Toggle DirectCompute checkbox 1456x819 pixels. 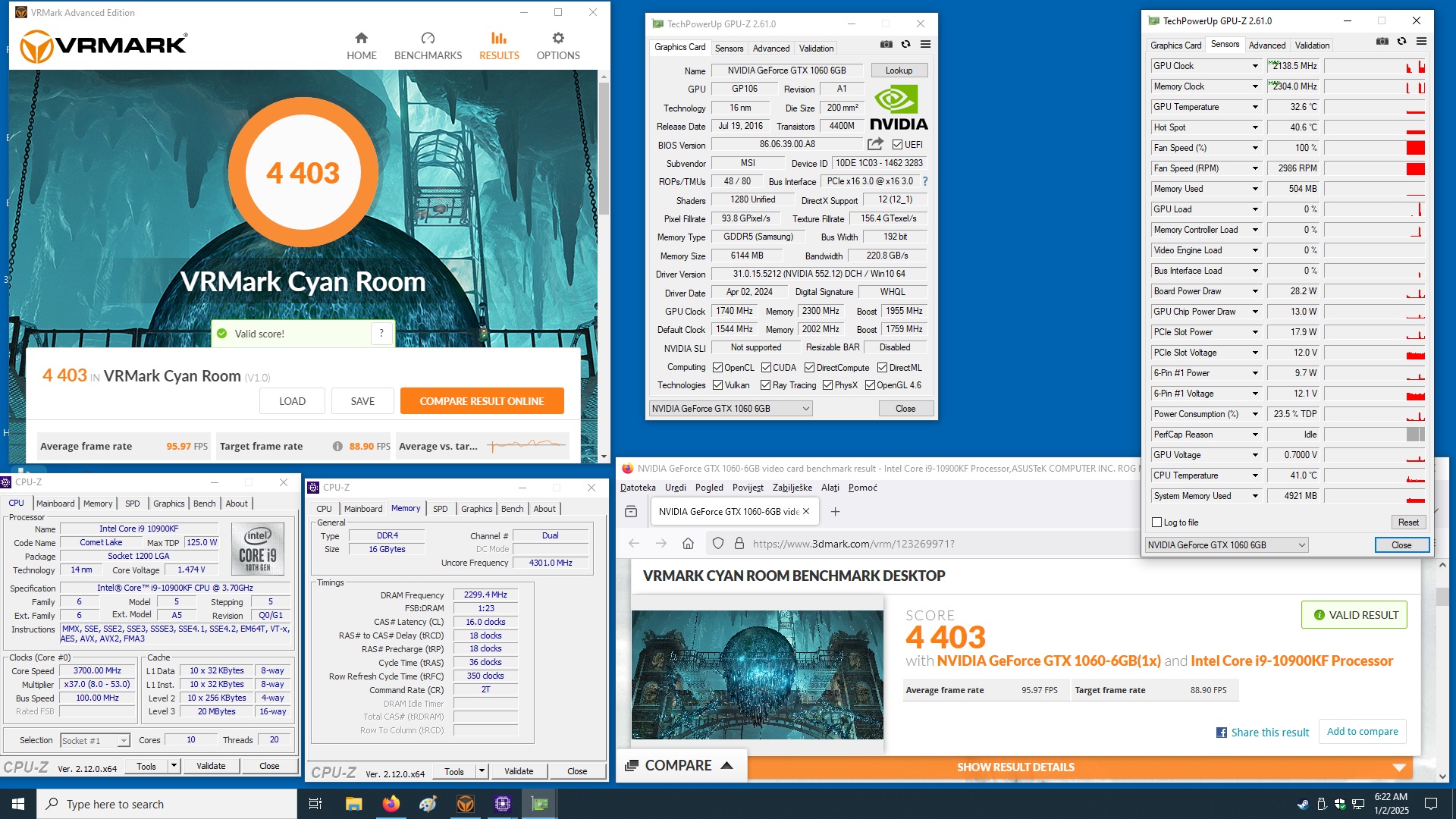coord(809,368)
